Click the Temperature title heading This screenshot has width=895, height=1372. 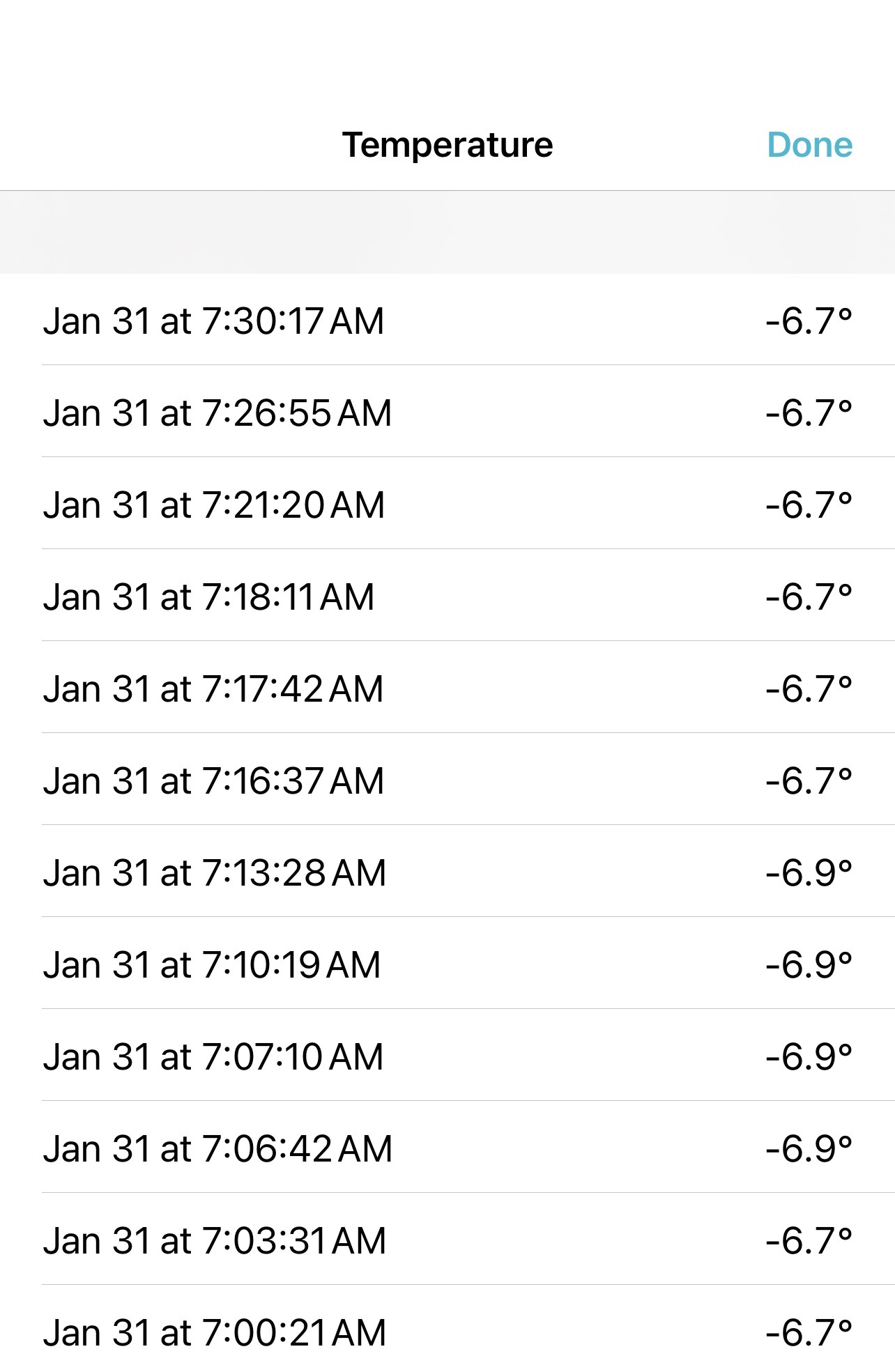pos(447,145)
